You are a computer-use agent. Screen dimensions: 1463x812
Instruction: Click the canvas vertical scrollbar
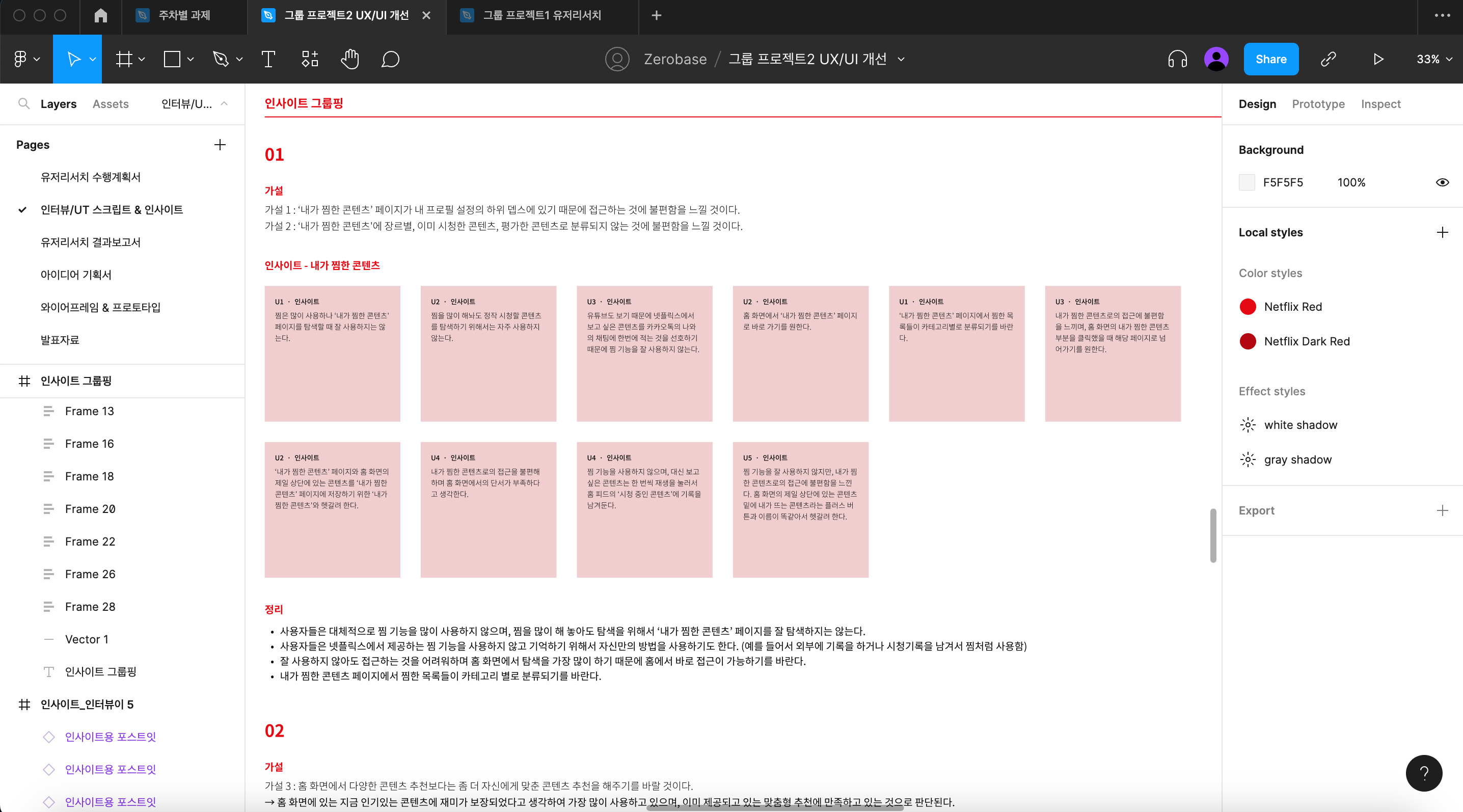pos(1212,535)
